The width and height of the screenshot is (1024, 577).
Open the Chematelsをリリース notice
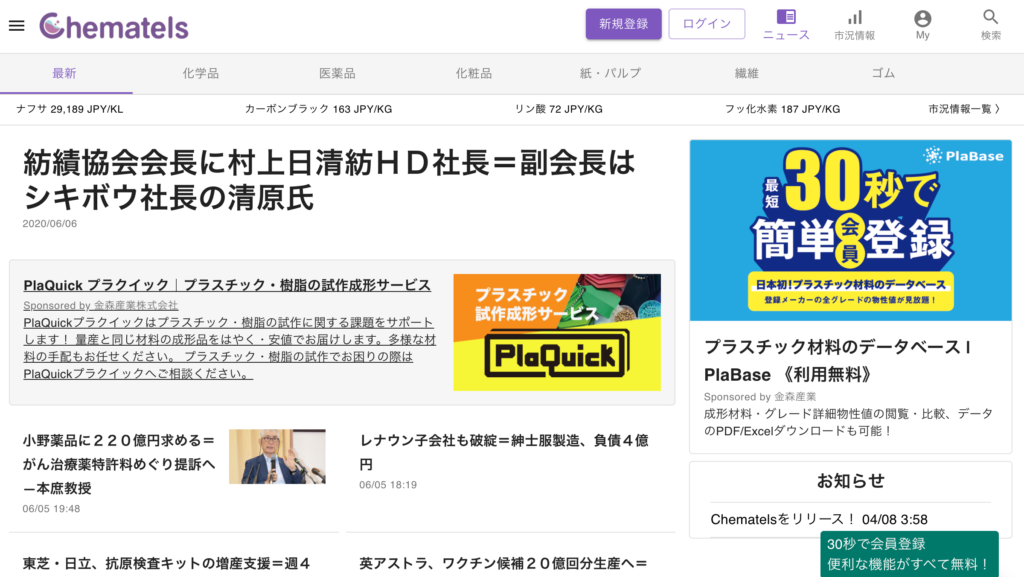pyautogui.click(x=819, y=520)
